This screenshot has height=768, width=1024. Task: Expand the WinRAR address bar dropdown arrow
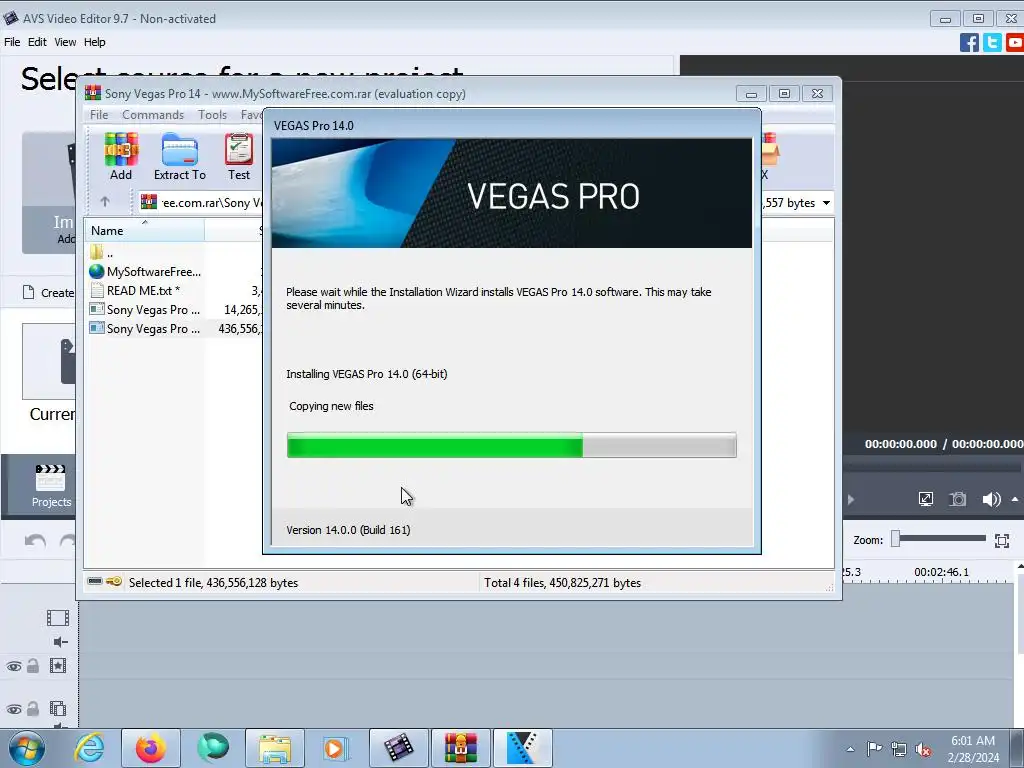826,203
